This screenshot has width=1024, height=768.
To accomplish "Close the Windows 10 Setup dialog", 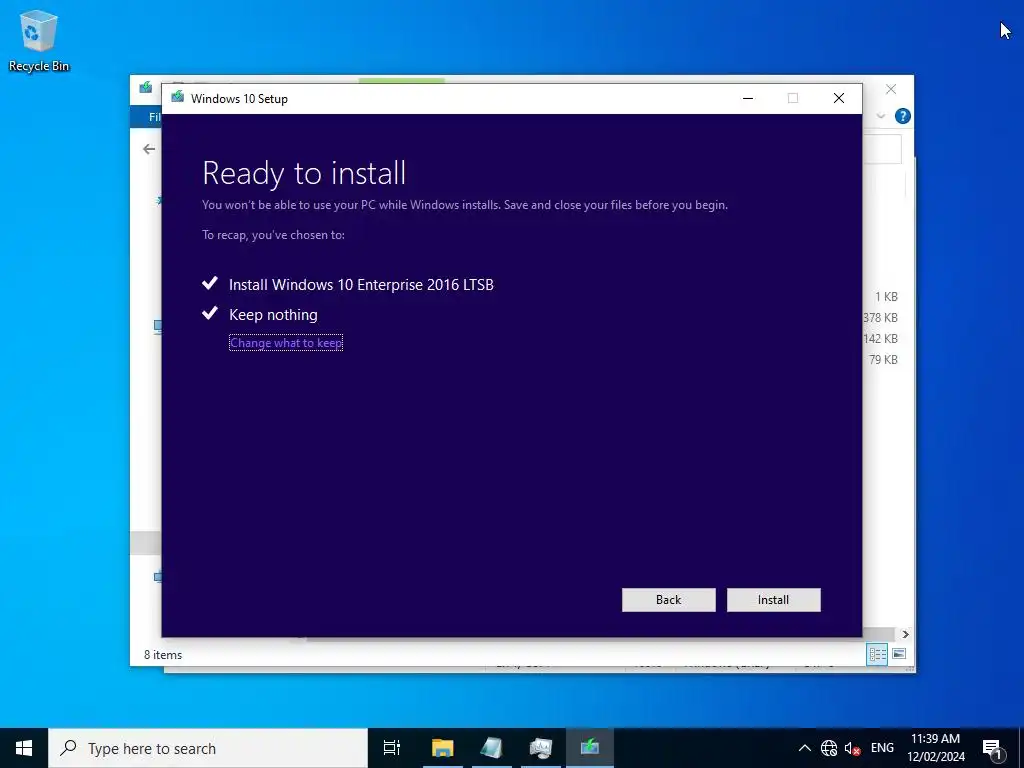I will point(839,98).
